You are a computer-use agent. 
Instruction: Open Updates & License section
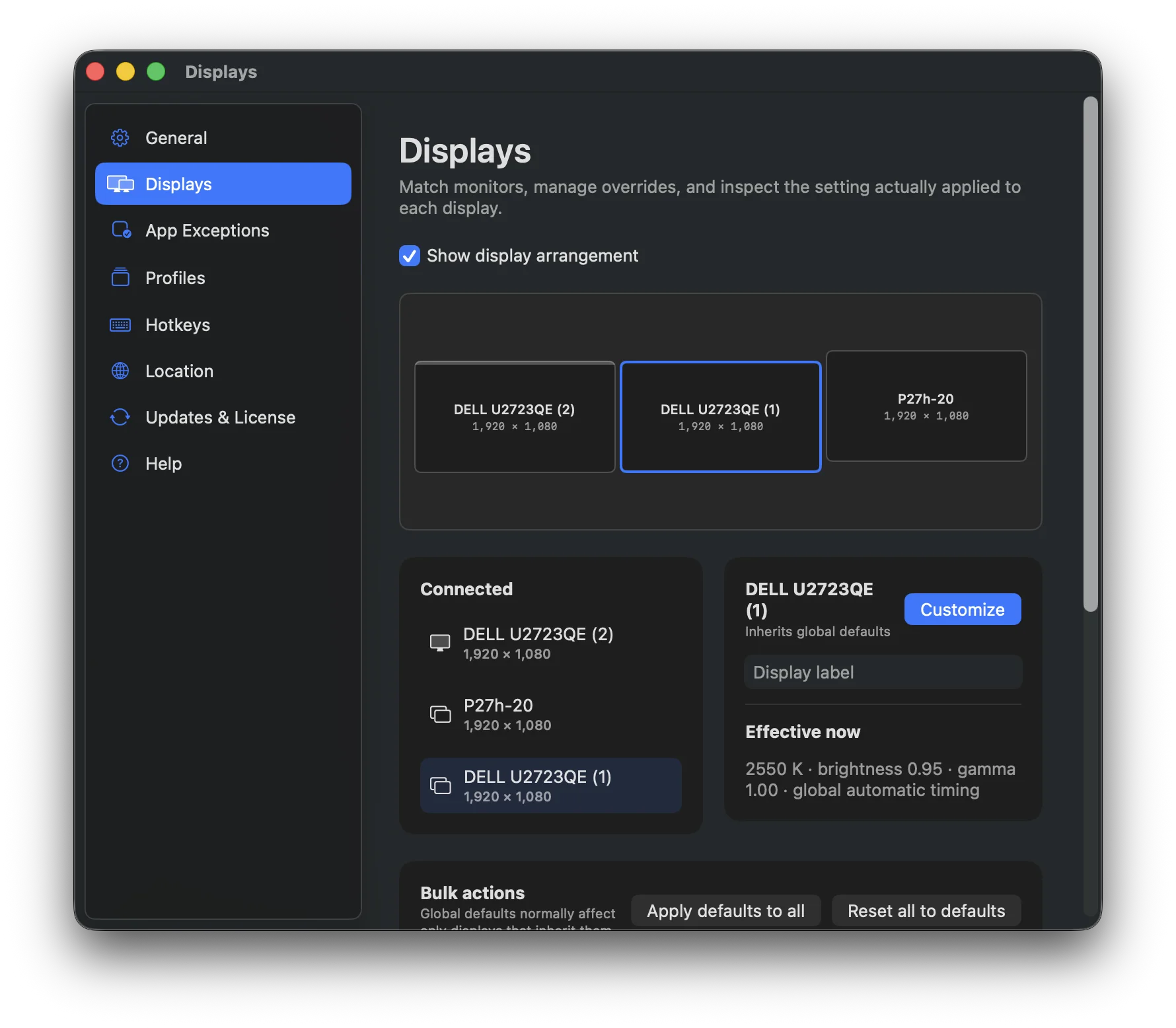223,417
